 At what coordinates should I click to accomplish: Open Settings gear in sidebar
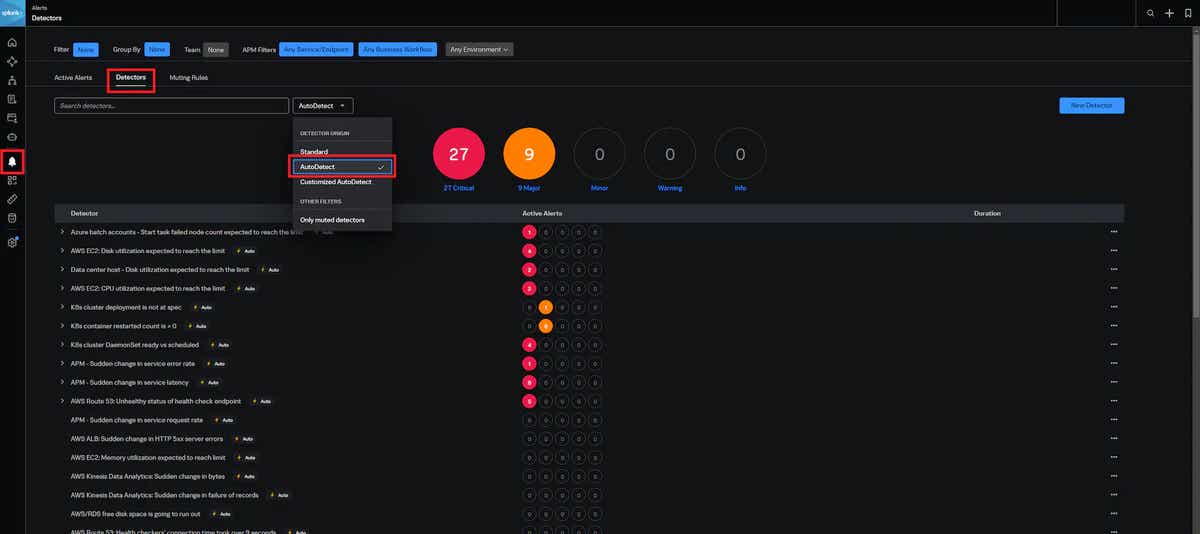coord(12,242)
